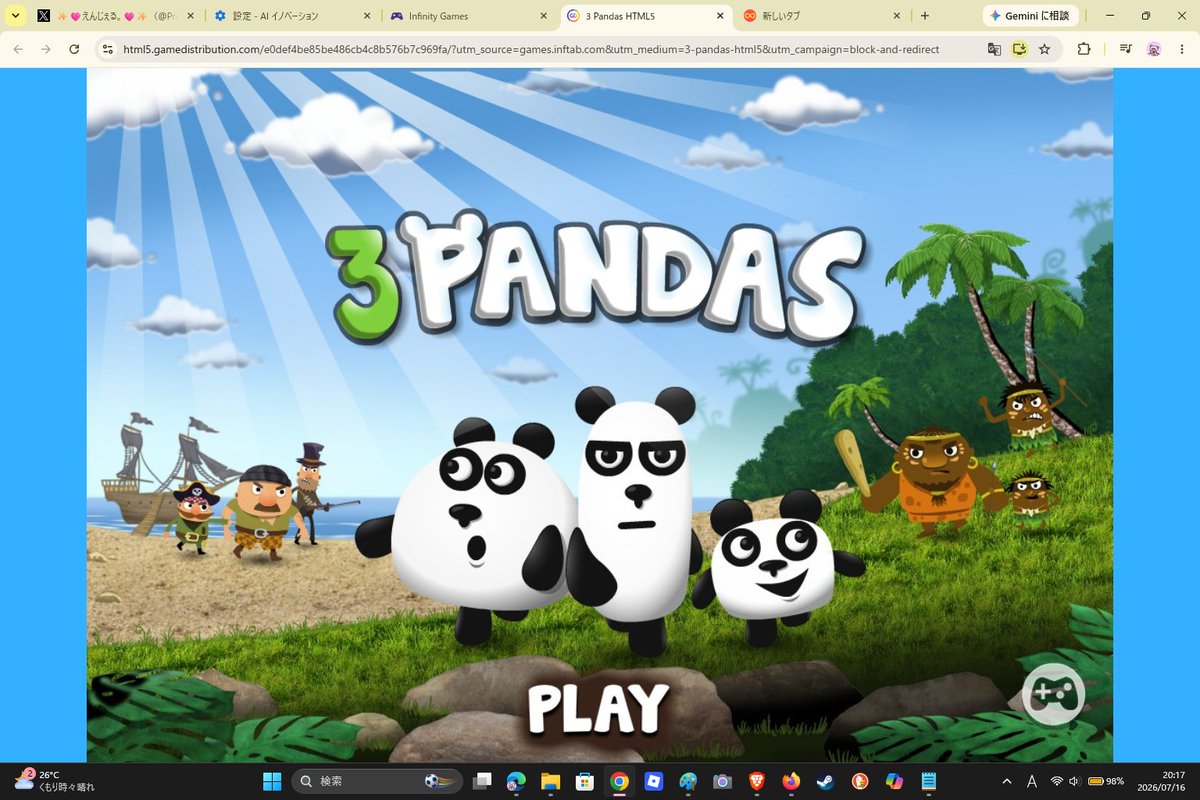The image size is (1200, 800).
Task: Open more games via the gamepad icon
Action: click(x=1053, y=693)
